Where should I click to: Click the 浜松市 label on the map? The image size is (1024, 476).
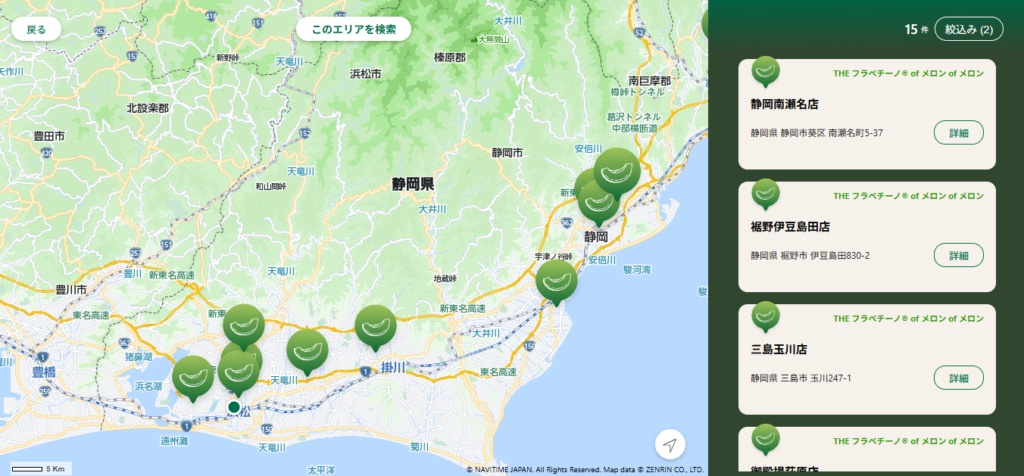[x=365, y=74]
